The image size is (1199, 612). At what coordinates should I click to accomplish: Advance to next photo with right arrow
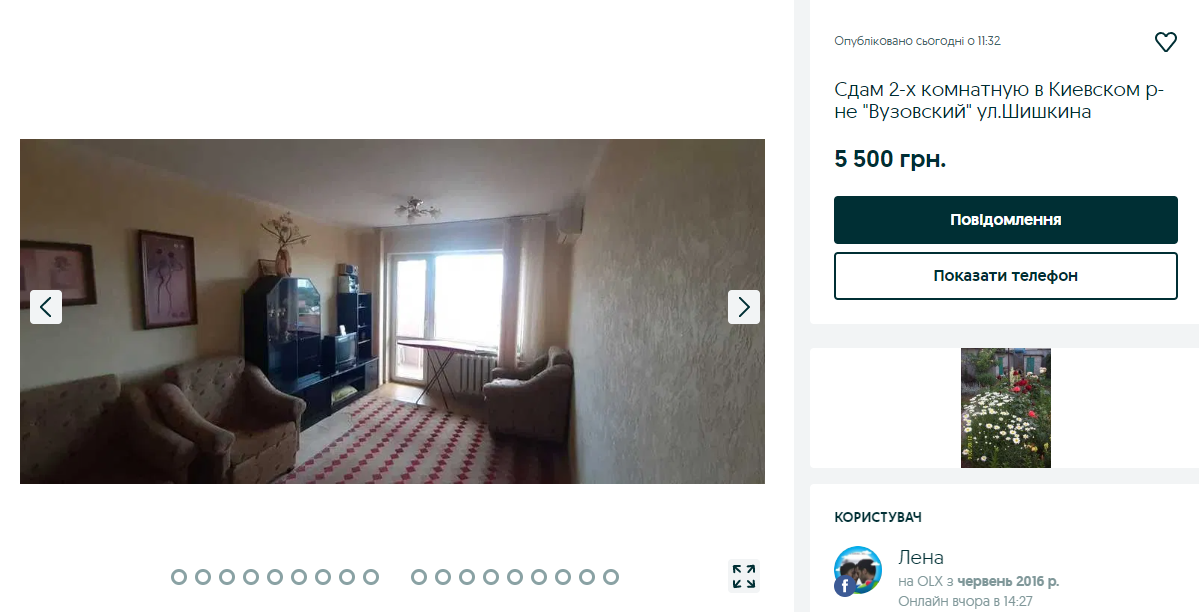744,307
